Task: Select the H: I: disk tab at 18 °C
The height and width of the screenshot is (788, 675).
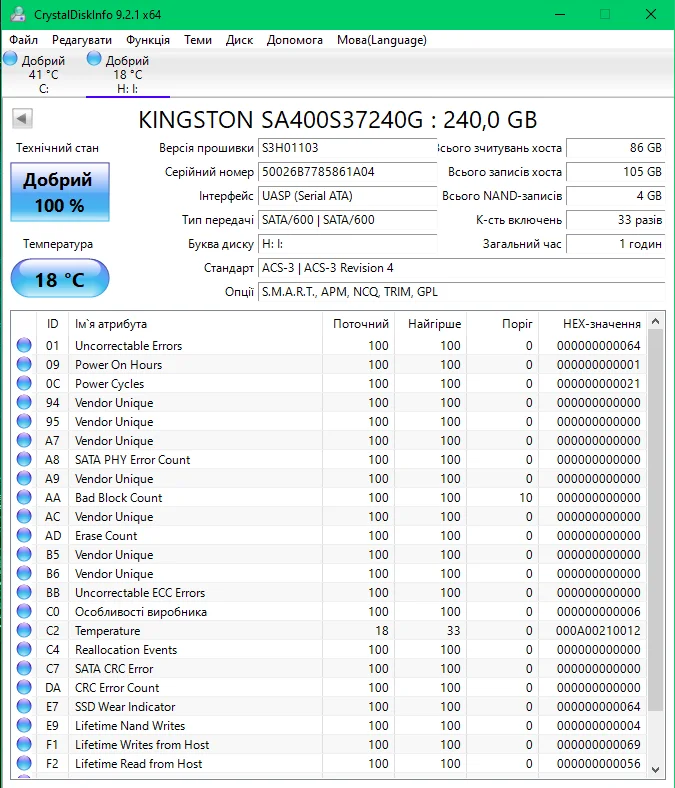Action: 128,74
